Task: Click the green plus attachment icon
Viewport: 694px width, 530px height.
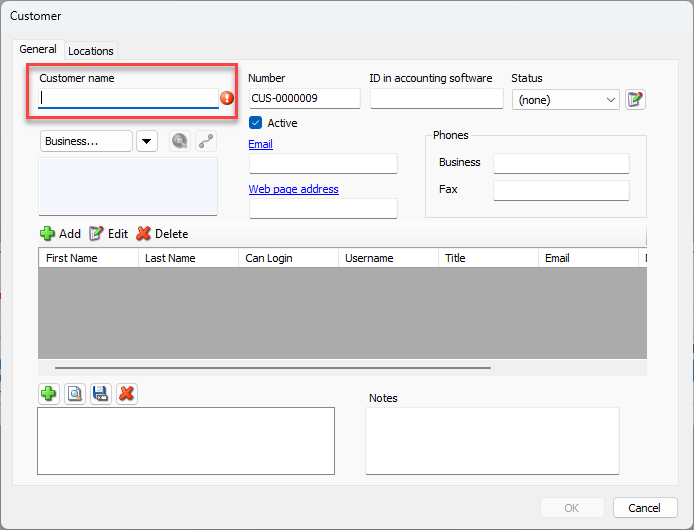Action: (x=49, y=394)
